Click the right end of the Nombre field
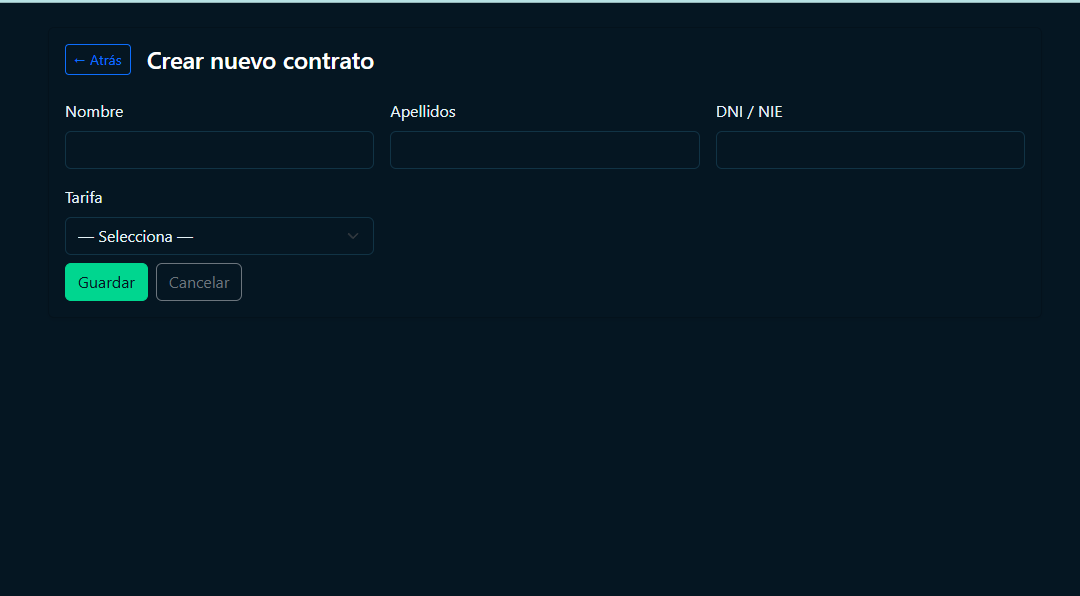Viewport: 1080px width, 596px height. pyautogui.click(x=355, y=150)
